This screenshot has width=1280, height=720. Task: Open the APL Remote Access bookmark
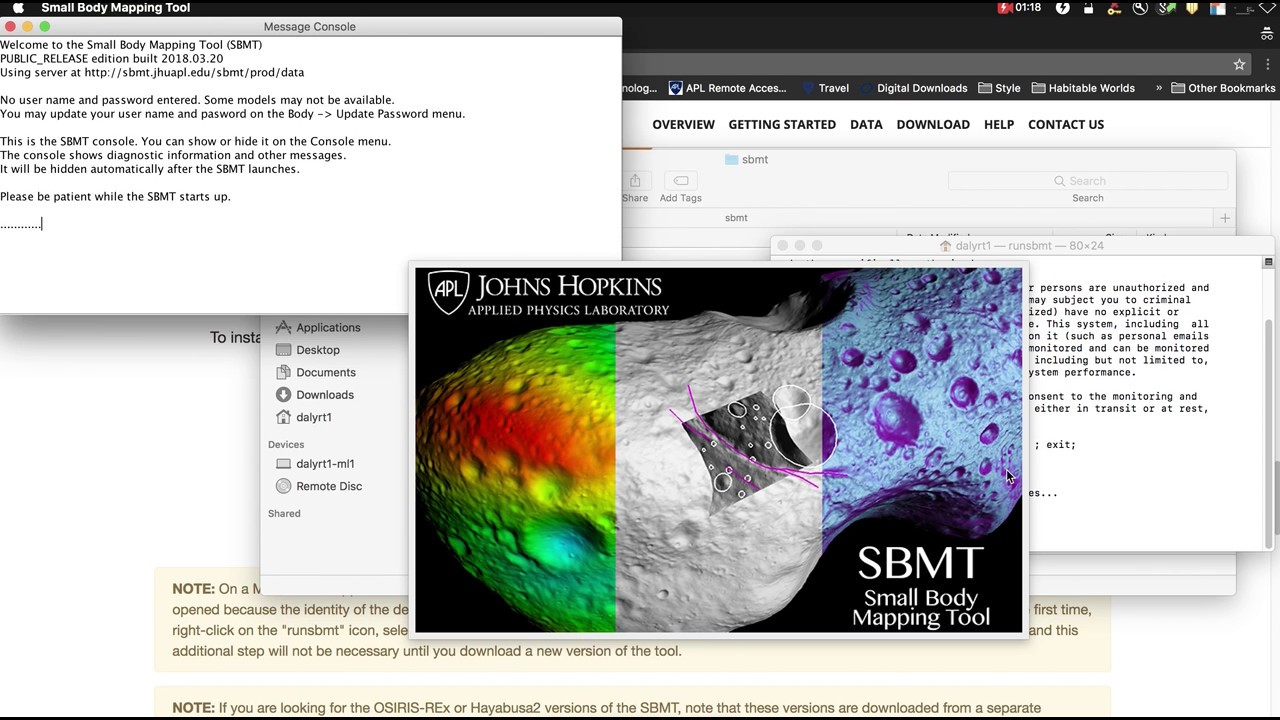[x=727, y=88]
